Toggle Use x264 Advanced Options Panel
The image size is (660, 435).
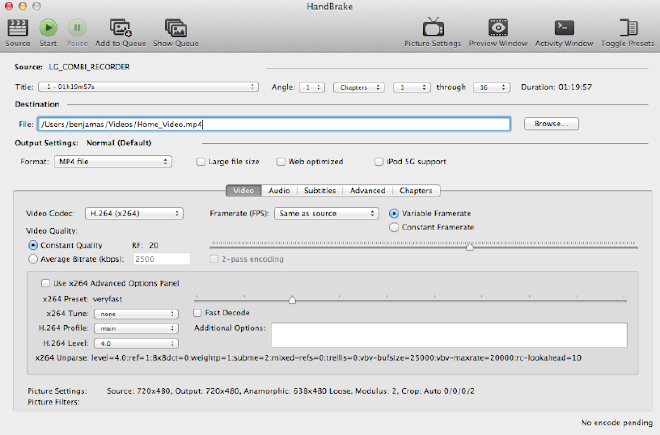coord(45,283)
